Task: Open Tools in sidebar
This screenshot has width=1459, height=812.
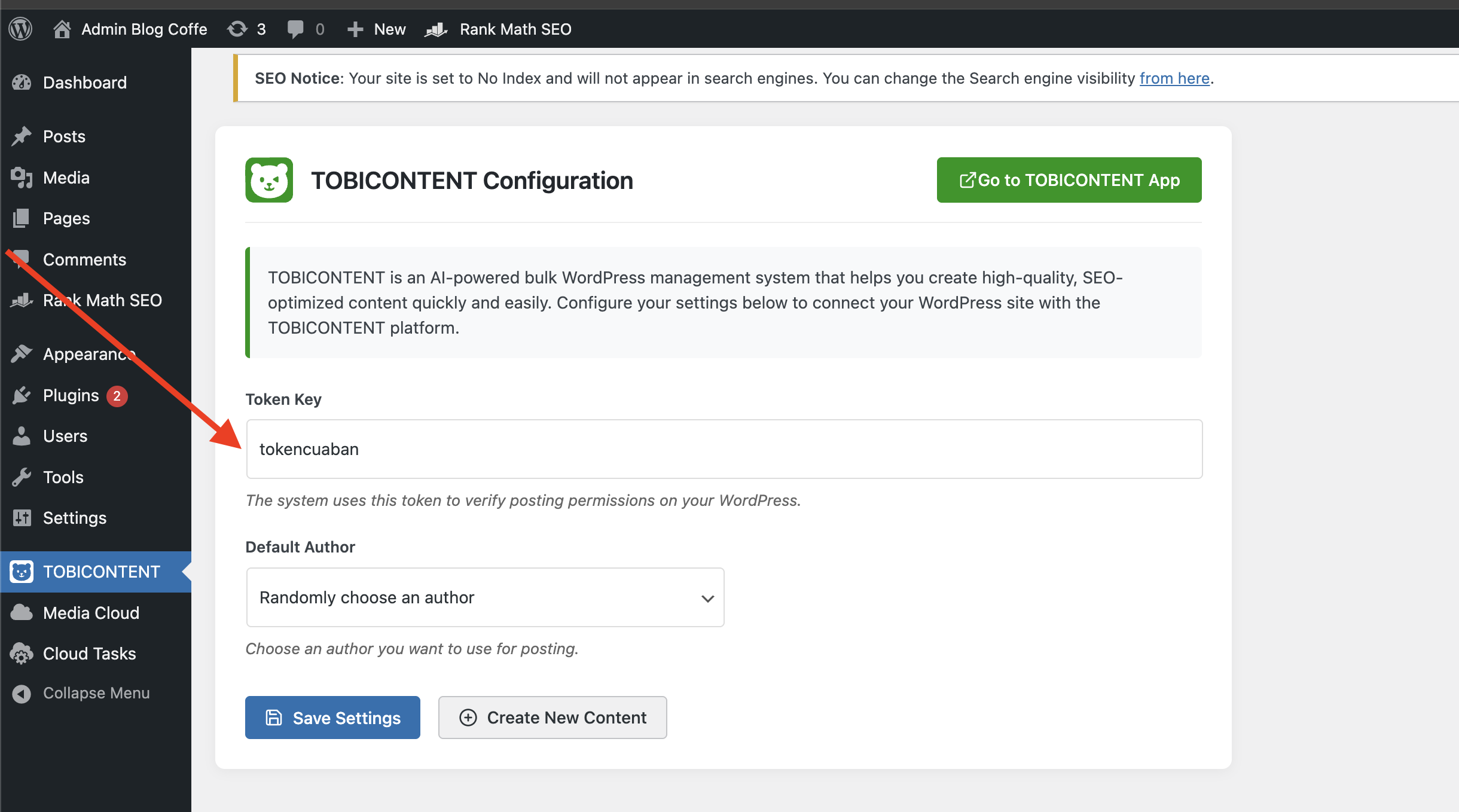Action: point(96,477)
